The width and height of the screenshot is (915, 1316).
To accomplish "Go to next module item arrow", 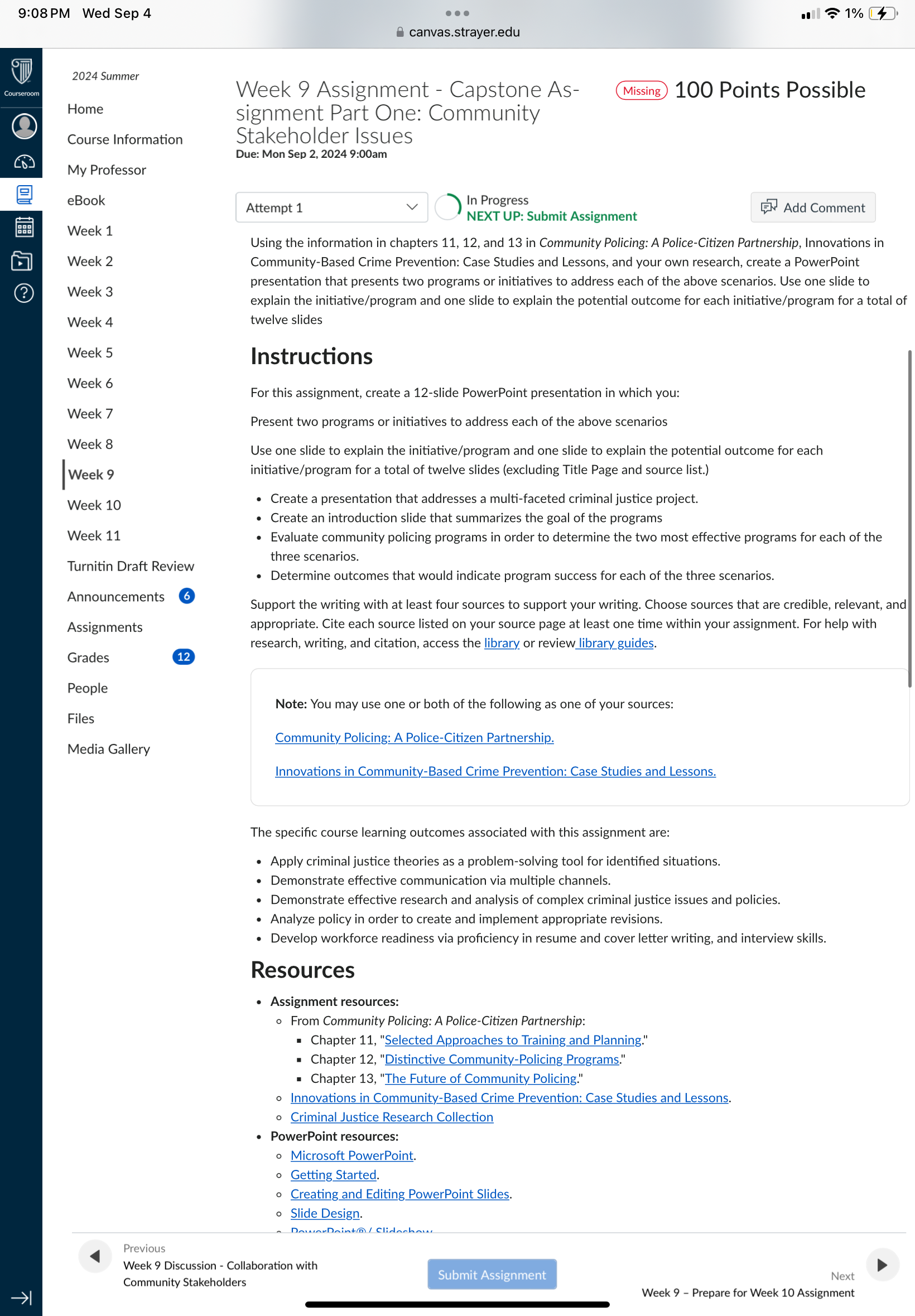I will pos(882,1265).
